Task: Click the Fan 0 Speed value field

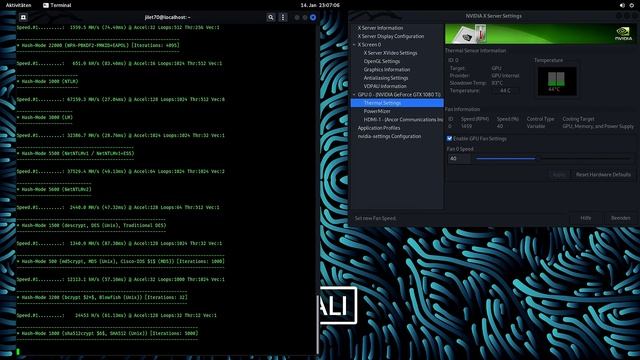Action: pyautogui.click(x=459, y=158)
